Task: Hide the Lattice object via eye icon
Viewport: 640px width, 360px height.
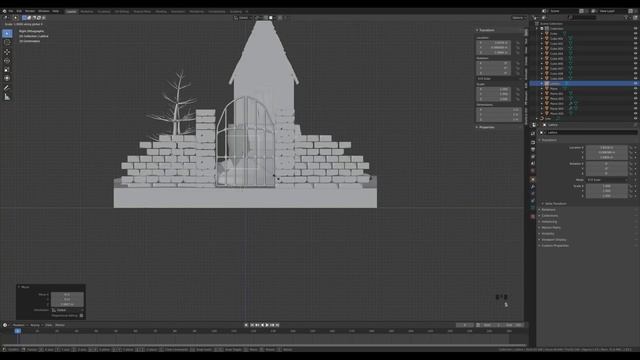Action: [635, 83]
